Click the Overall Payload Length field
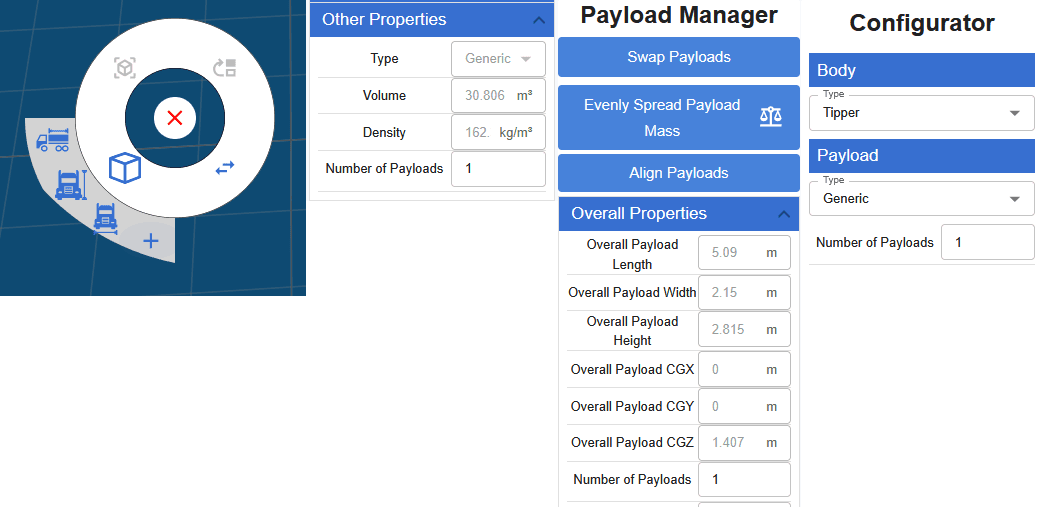Screen dimensions: 1039x512 pyautogui.click(x=744, y=253)
